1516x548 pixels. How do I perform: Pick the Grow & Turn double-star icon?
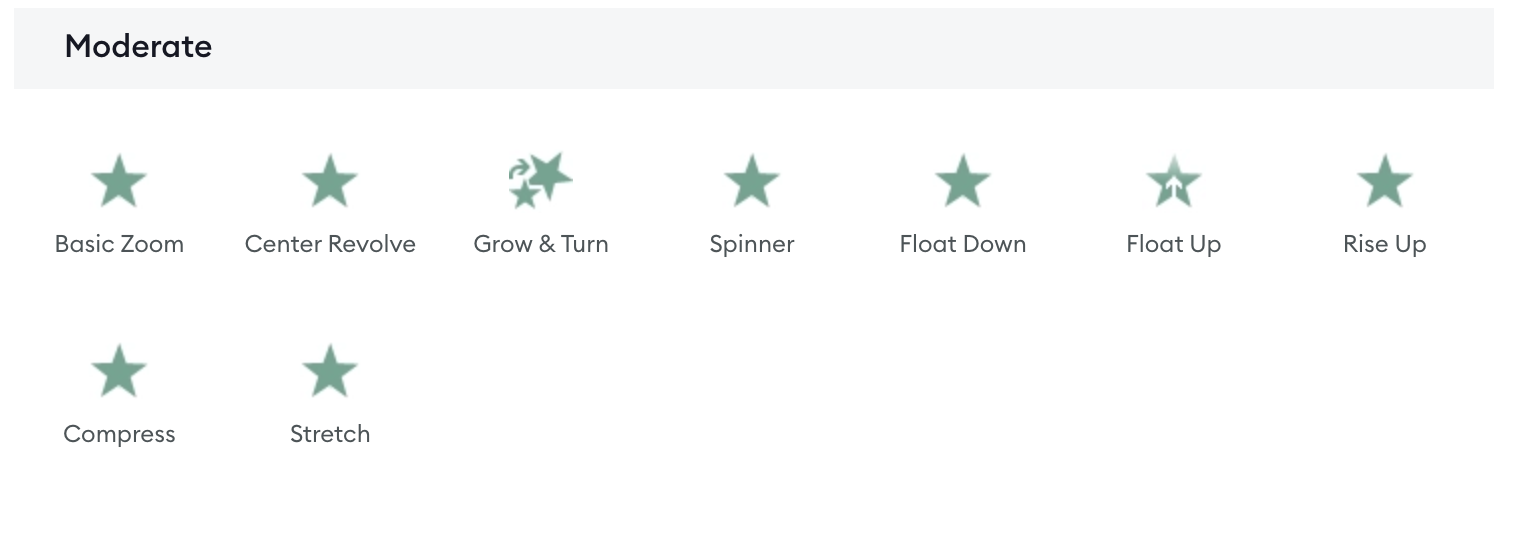pyautogui.click(x=540, y=180)
